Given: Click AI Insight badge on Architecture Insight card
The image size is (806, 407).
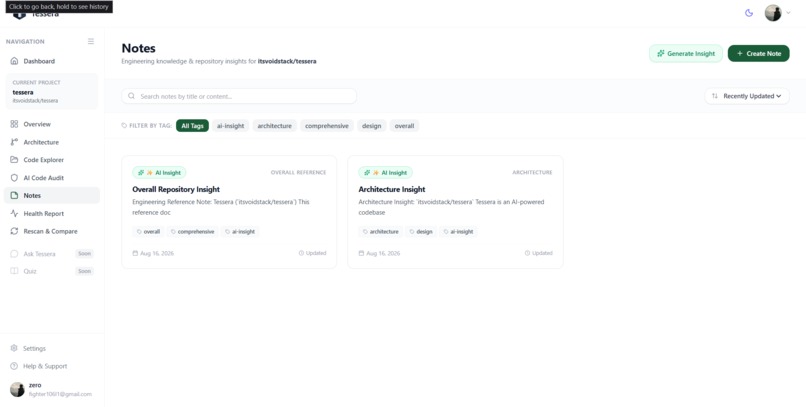Looking at the screenshot, I should 386,173.
